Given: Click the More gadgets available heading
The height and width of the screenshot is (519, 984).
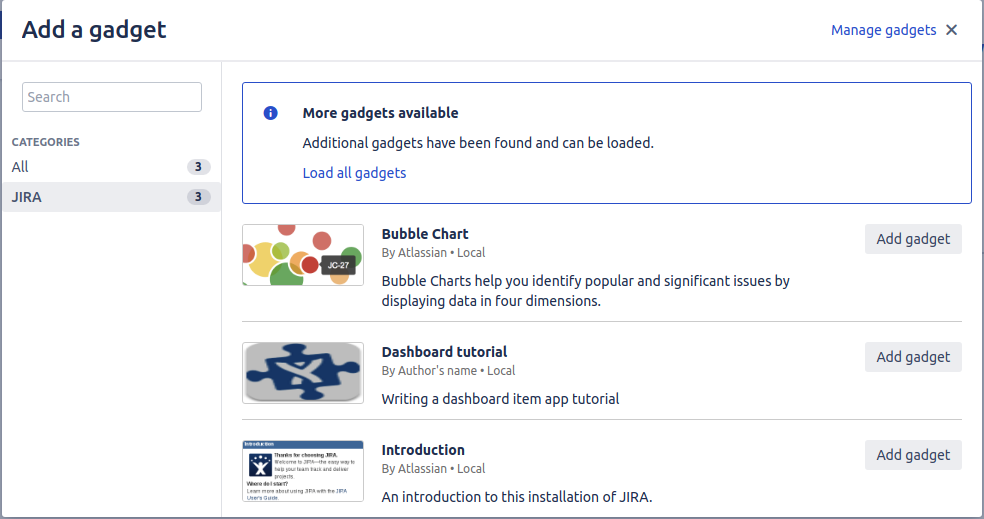Looking at the screenshot, I should click(x=380, y=113).
